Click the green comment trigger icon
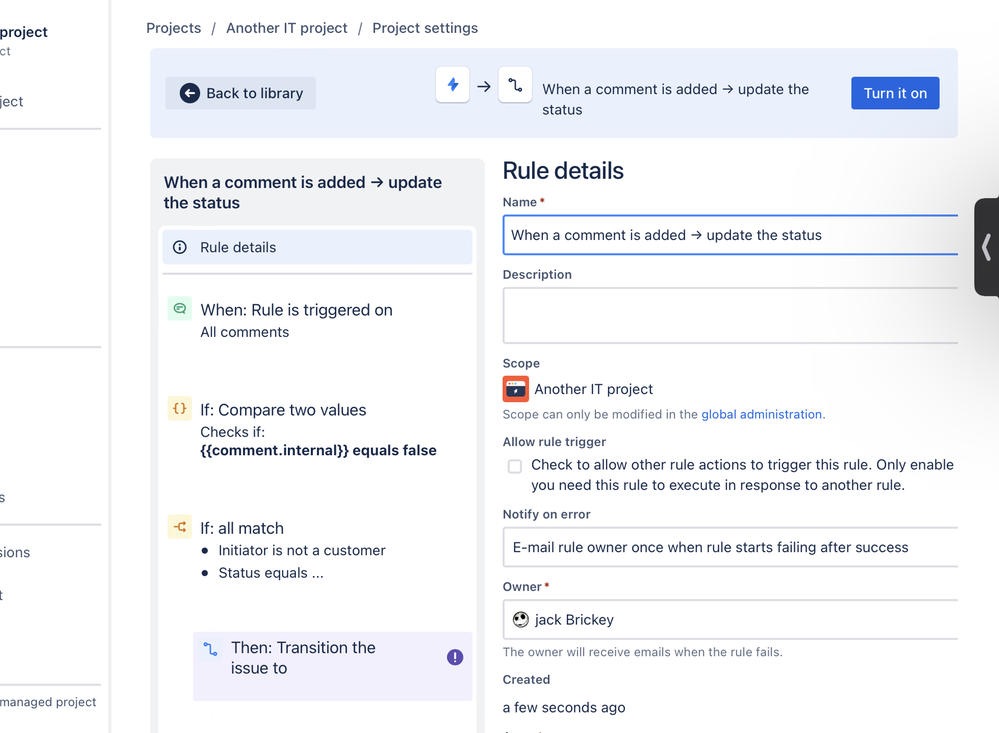Screen dimensions: 999x733 [x=180, y=308]
